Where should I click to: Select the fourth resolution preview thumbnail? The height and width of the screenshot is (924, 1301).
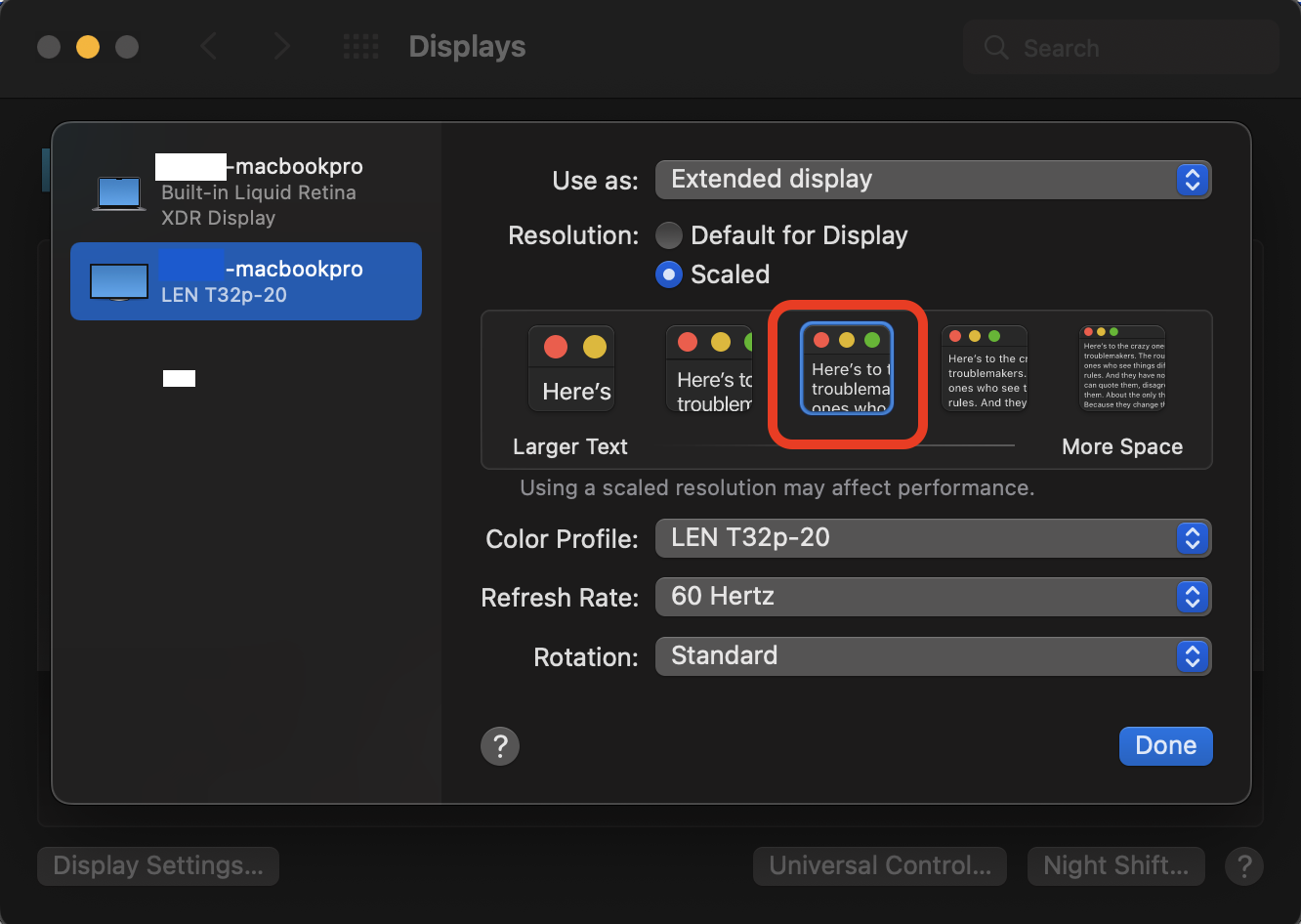pos(984,368)
